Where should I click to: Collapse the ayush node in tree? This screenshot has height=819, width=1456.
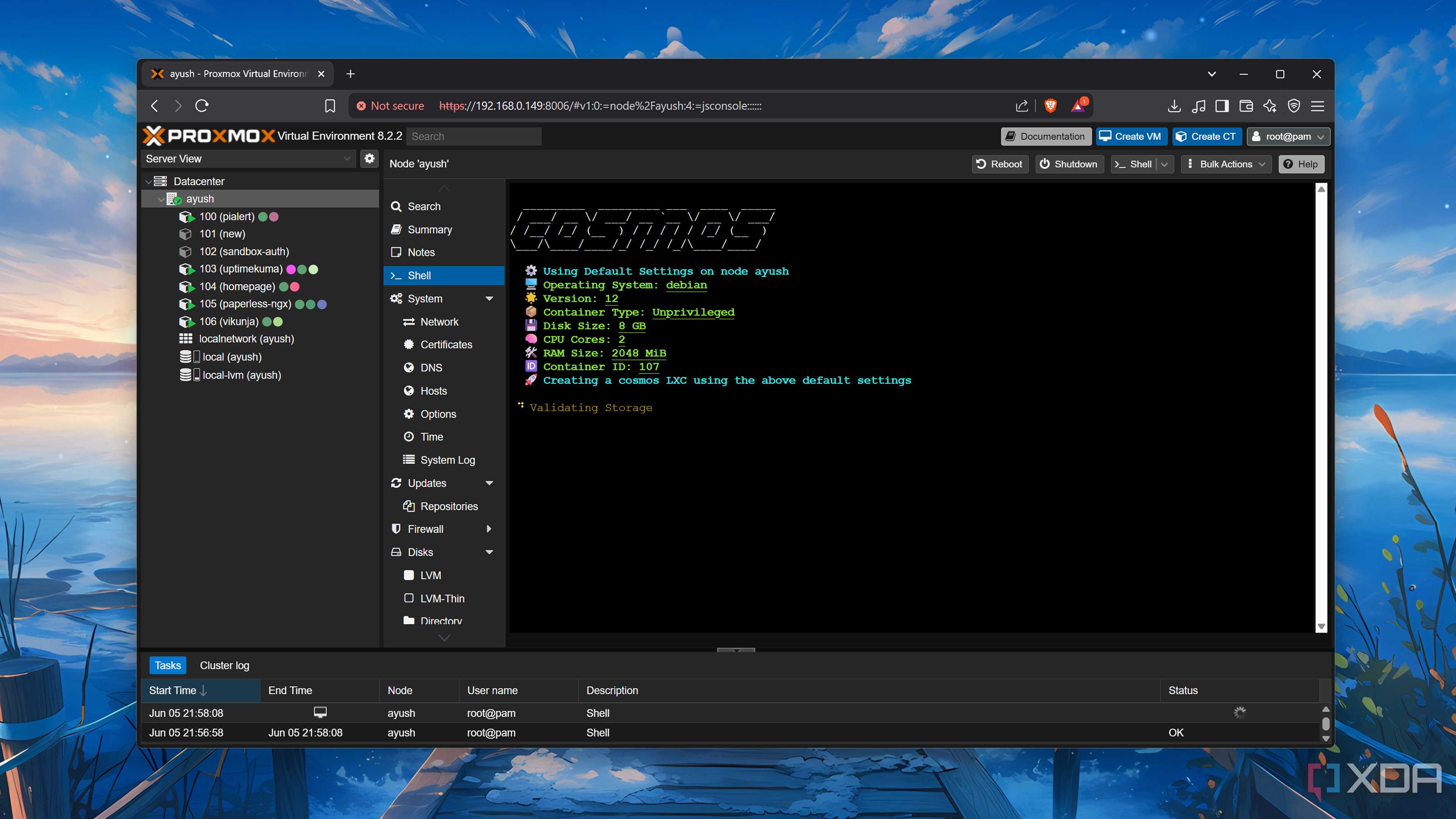(161, 199)
